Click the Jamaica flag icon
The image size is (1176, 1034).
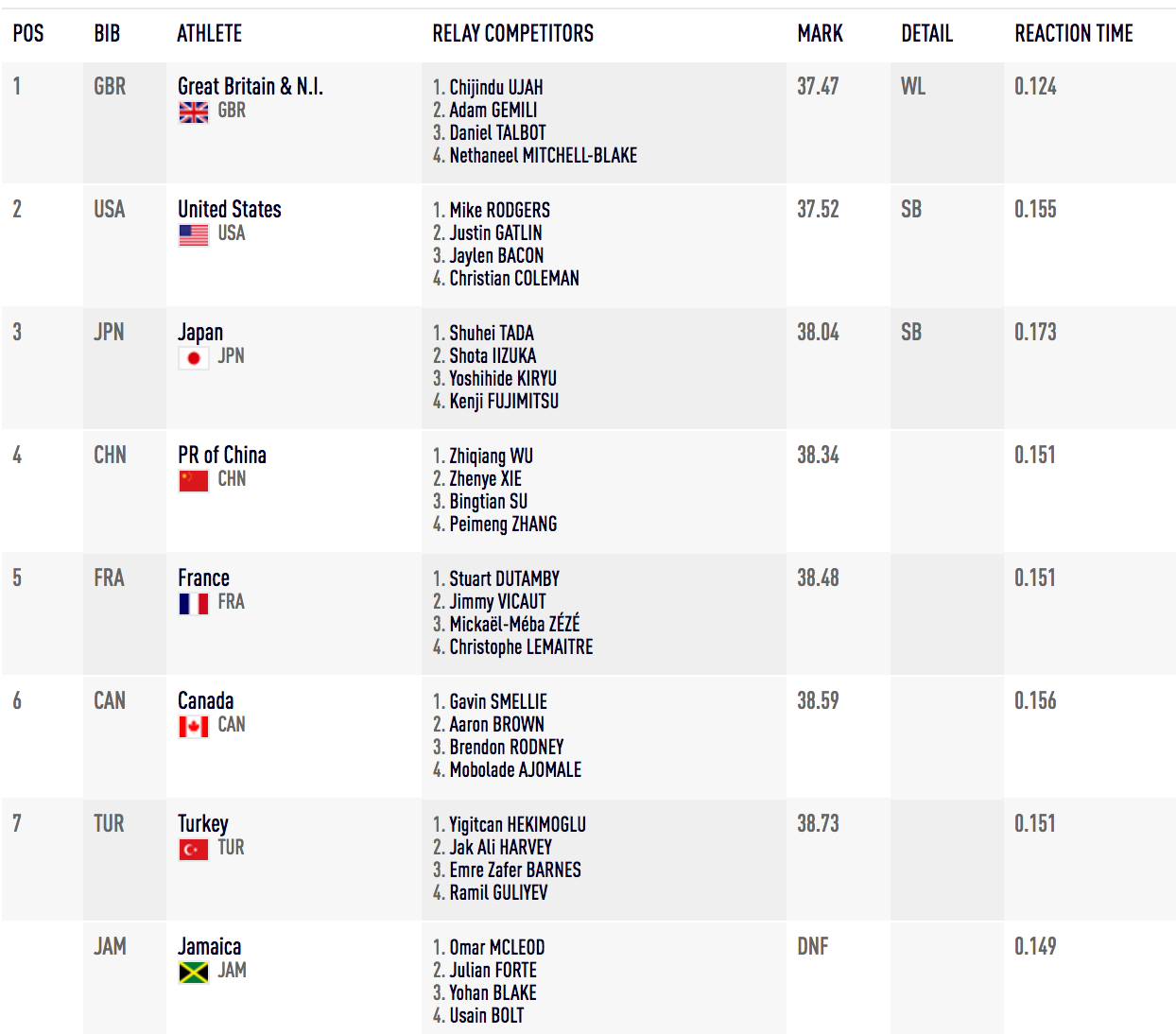[194, 973]
